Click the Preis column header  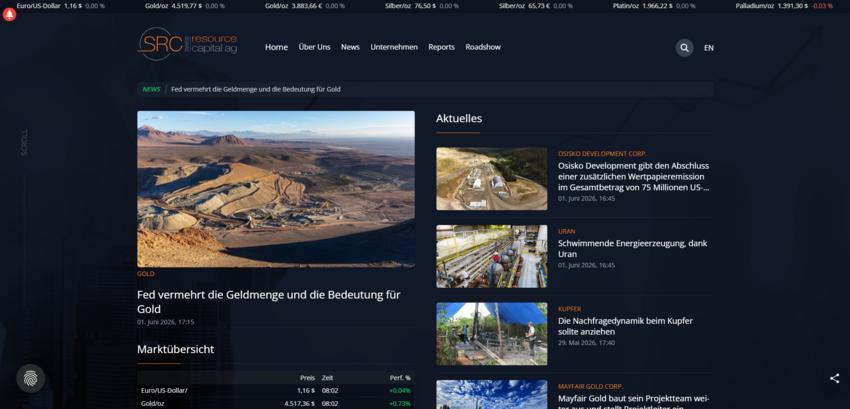click(x=307, y=378)
